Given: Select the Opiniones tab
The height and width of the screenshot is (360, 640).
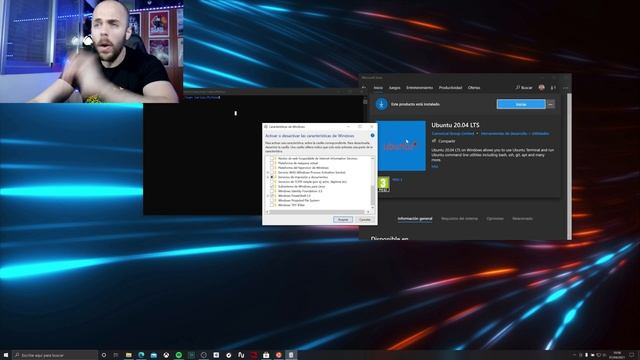Looking at the screenshot, I should pyautogui.click(x=495, y=219).
